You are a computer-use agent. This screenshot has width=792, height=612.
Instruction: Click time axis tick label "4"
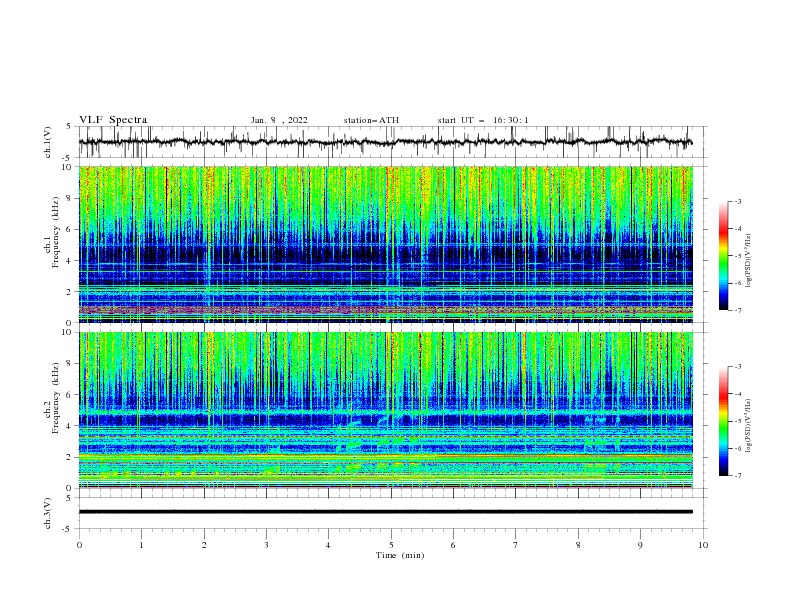(328, 545)
